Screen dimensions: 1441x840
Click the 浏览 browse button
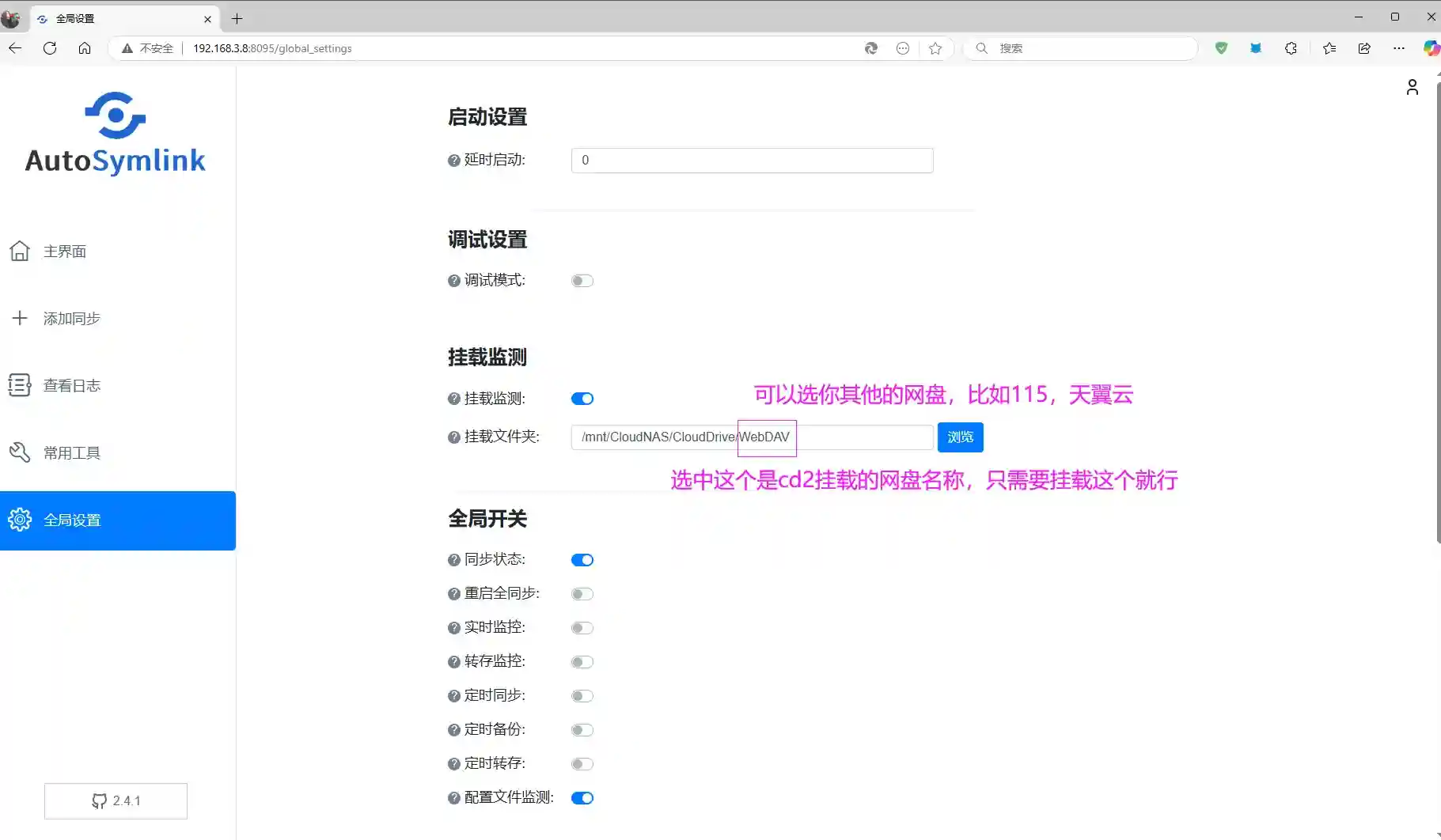tap(960, 437)
